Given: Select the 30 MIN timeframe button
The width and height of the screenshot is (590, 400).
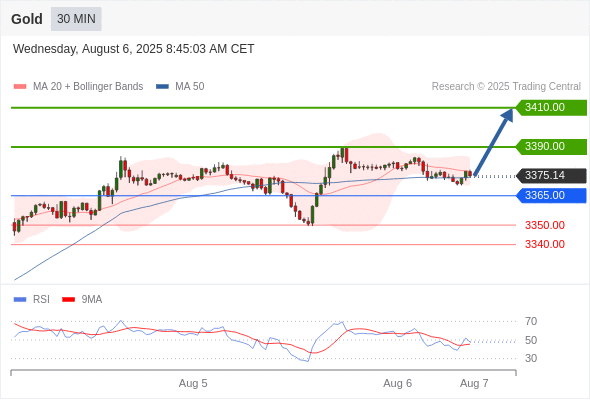Looking at the screenshot, I should (76, 19).
